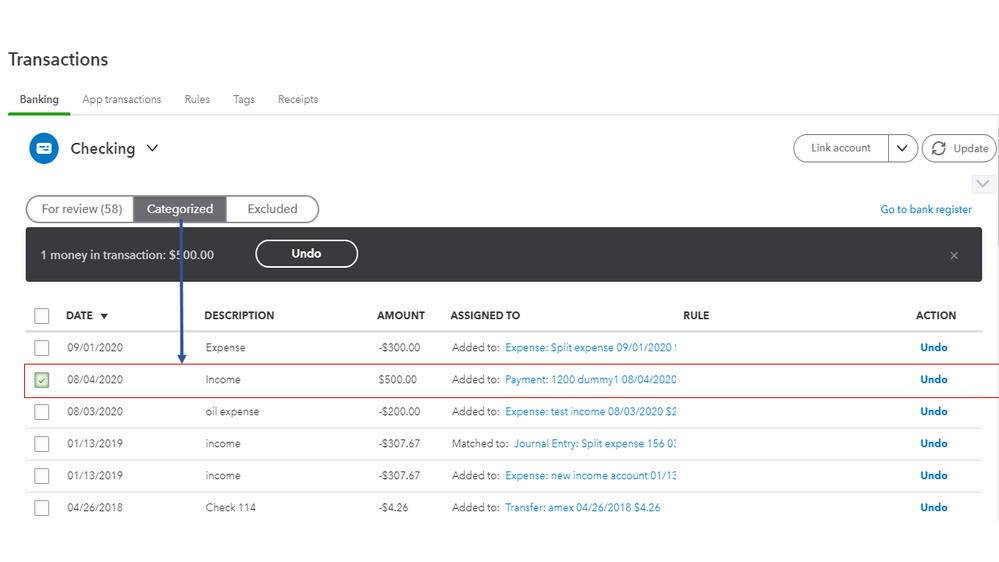Select the Categorized tab

(180, 209)
